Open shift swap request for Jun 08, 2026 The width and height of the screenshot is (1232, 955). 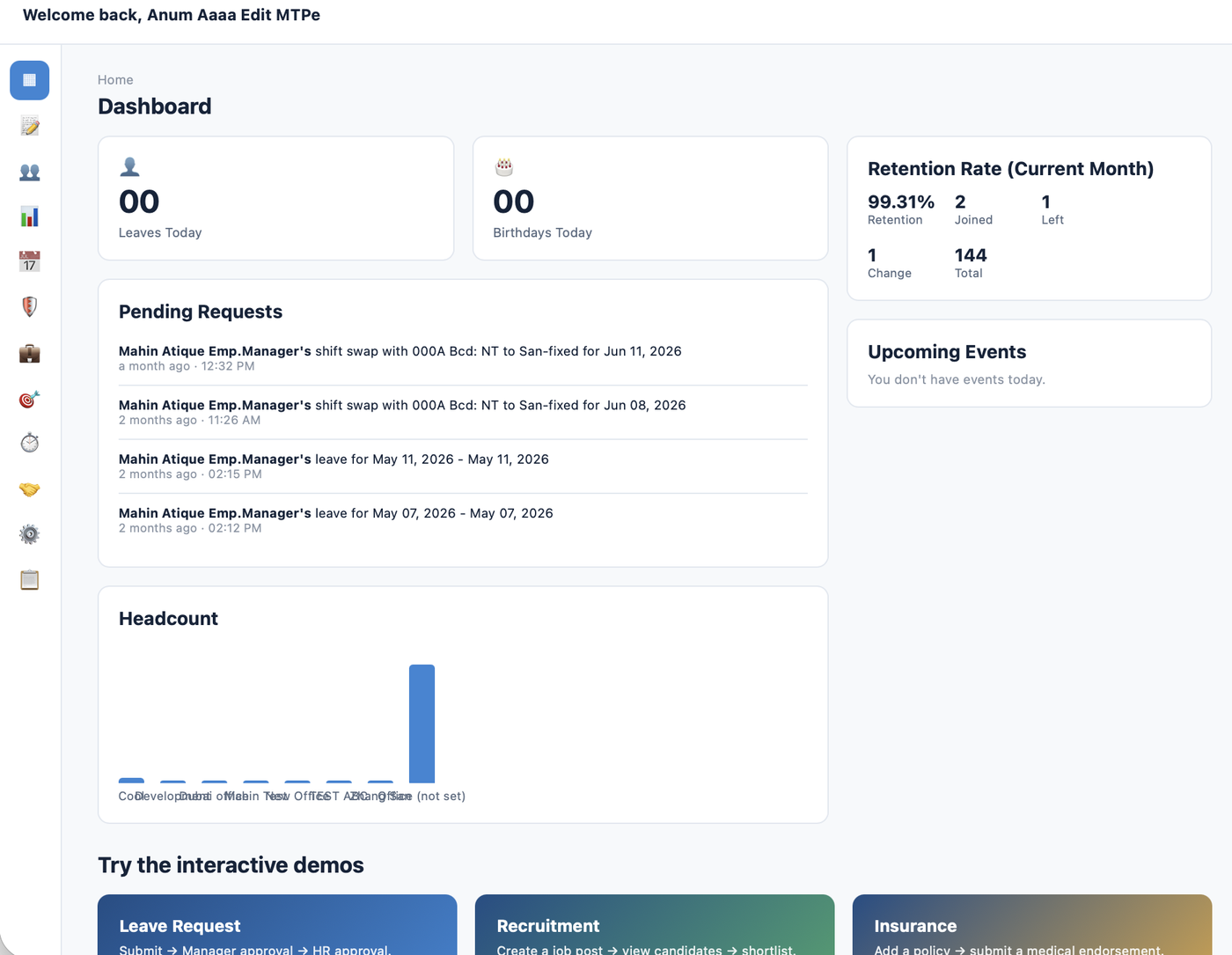463,412
